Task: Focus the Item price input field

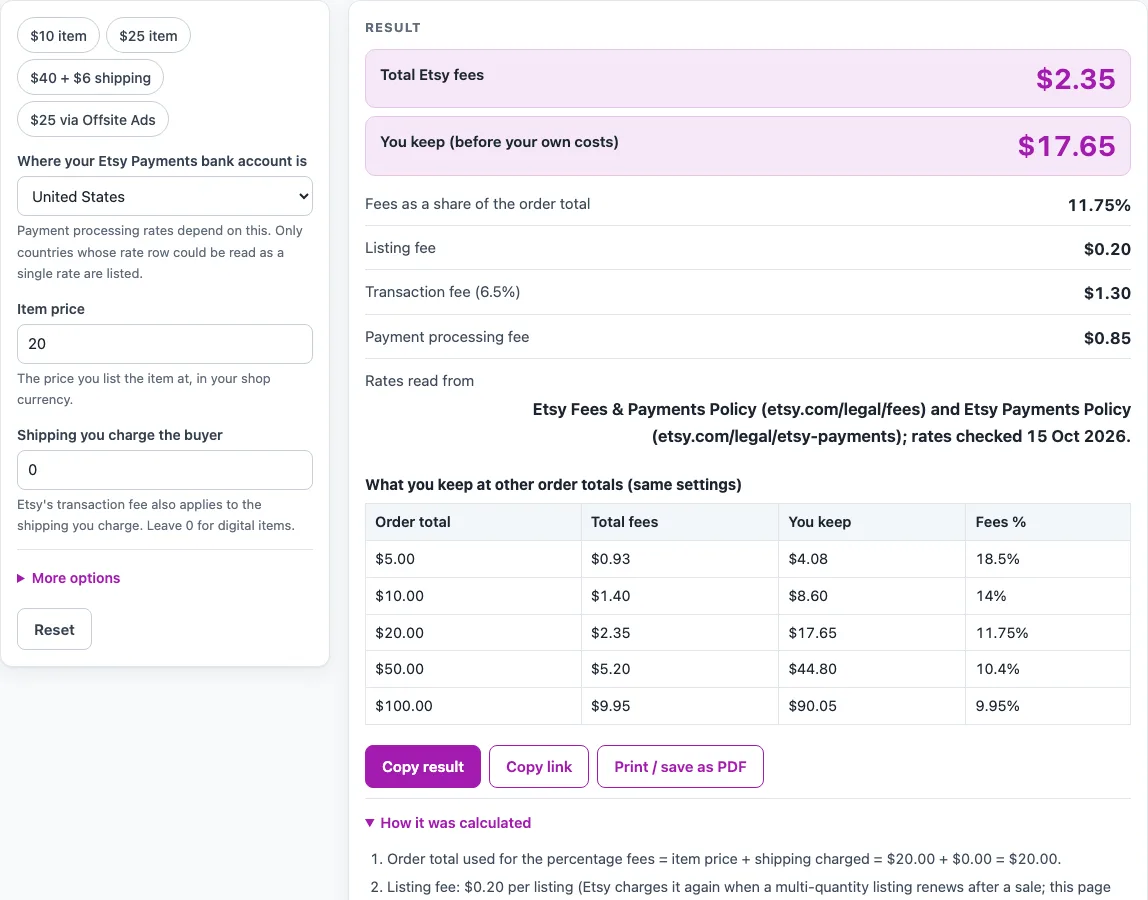Action: [x=165, y=344]
